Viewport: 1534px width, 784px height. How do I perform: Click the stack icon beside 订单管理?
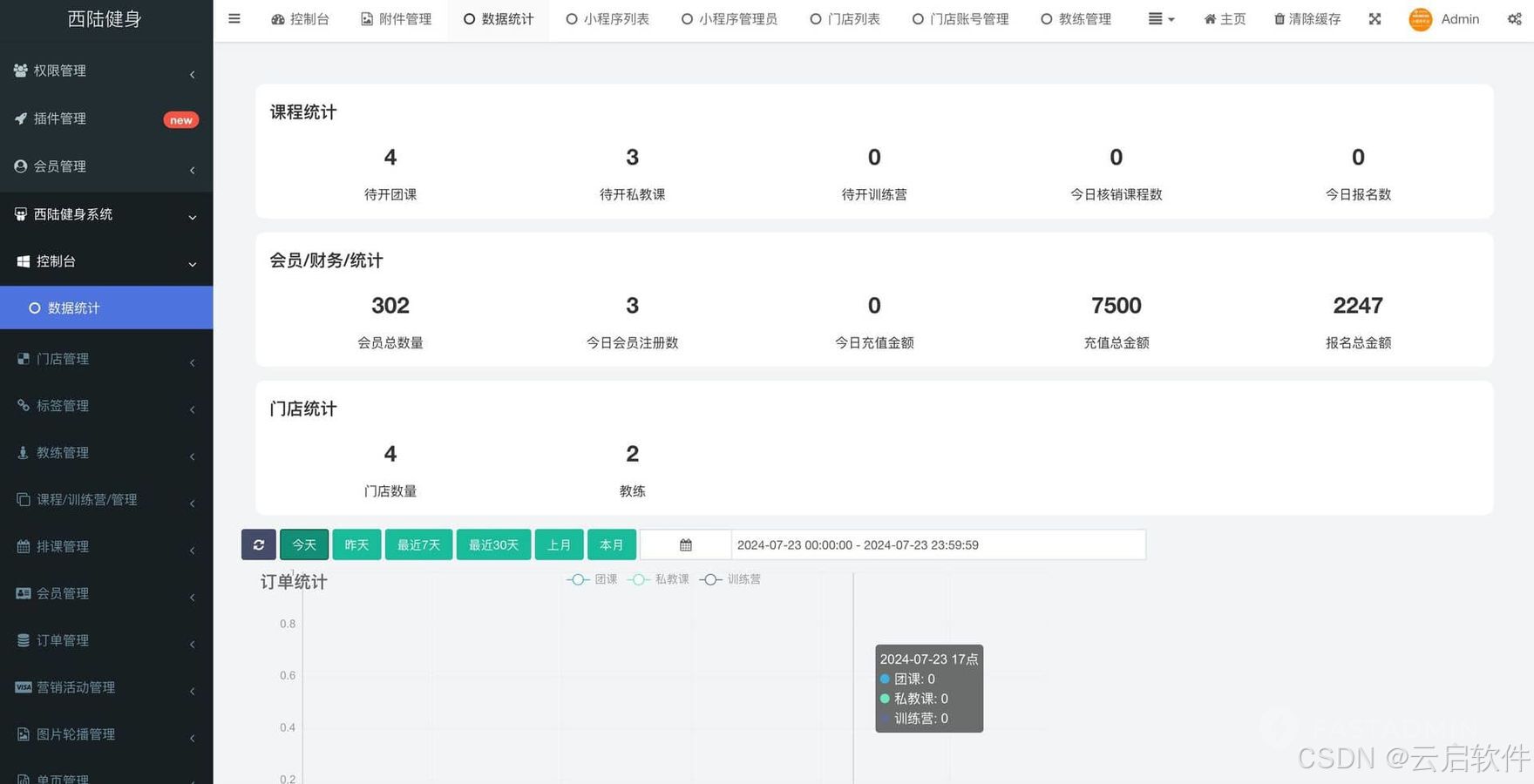(24, 640)
